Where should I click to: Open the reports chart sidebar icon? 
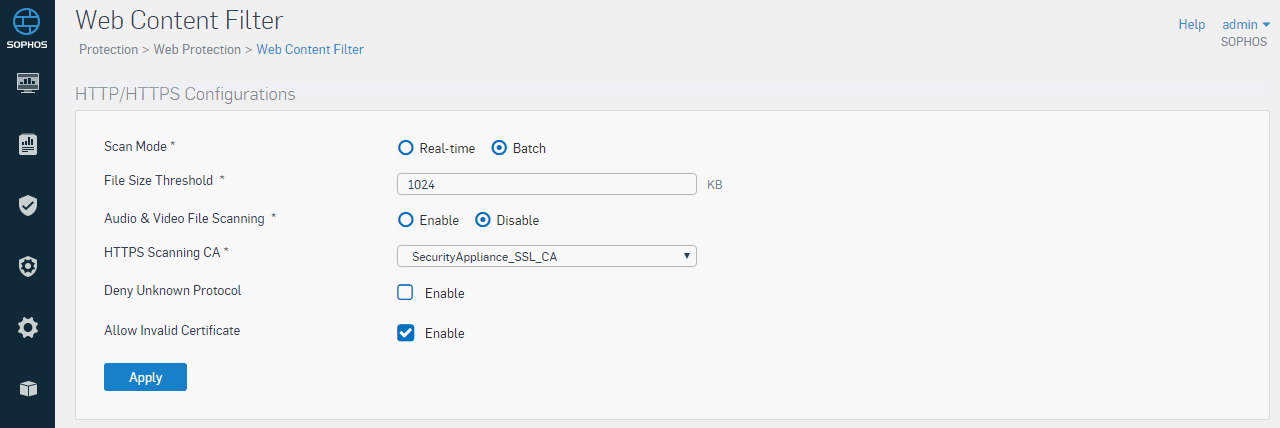[x=28, y=144]
